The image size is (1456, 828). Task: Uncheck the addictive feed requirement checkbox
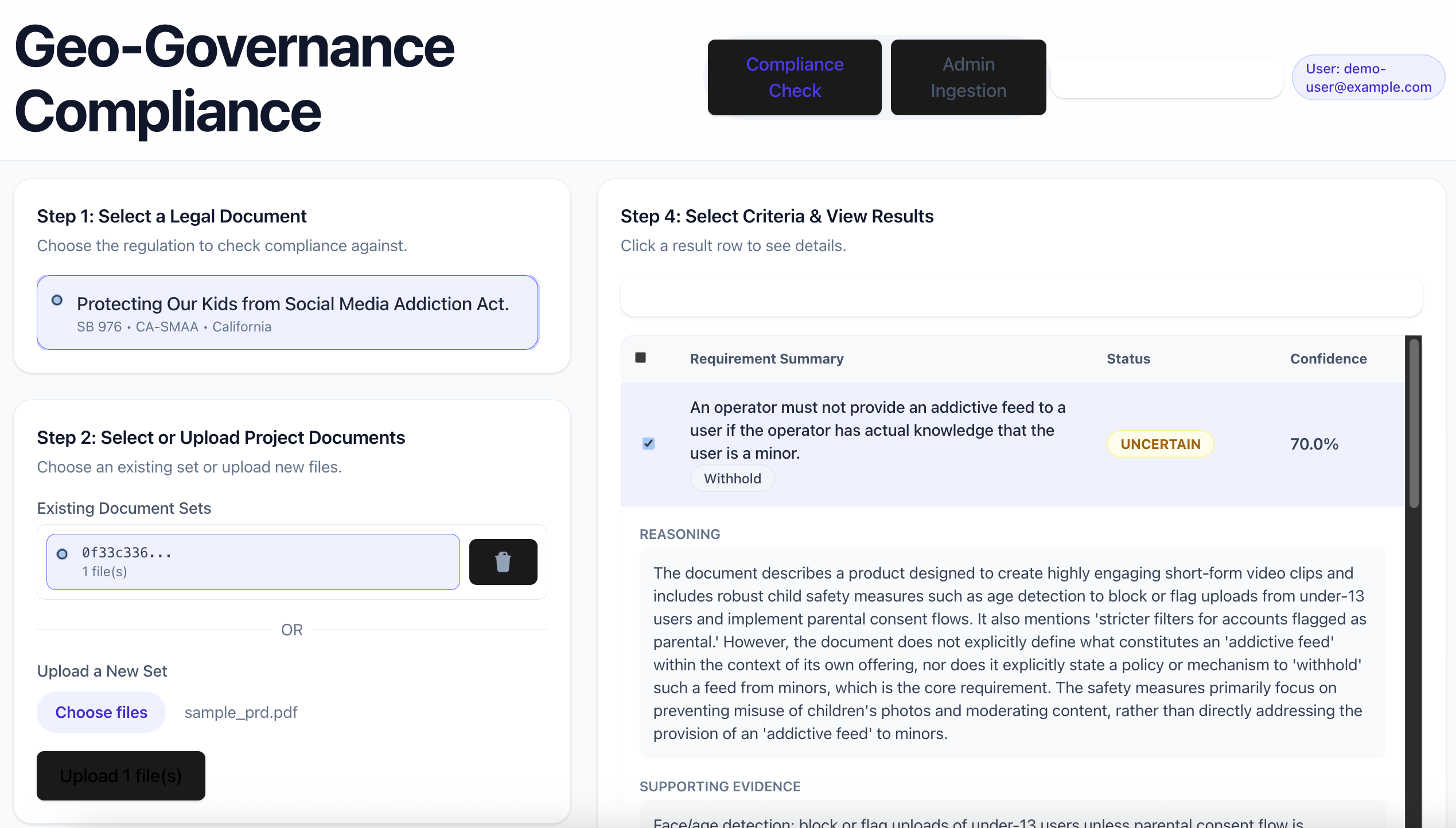click(x=648, y=443)
